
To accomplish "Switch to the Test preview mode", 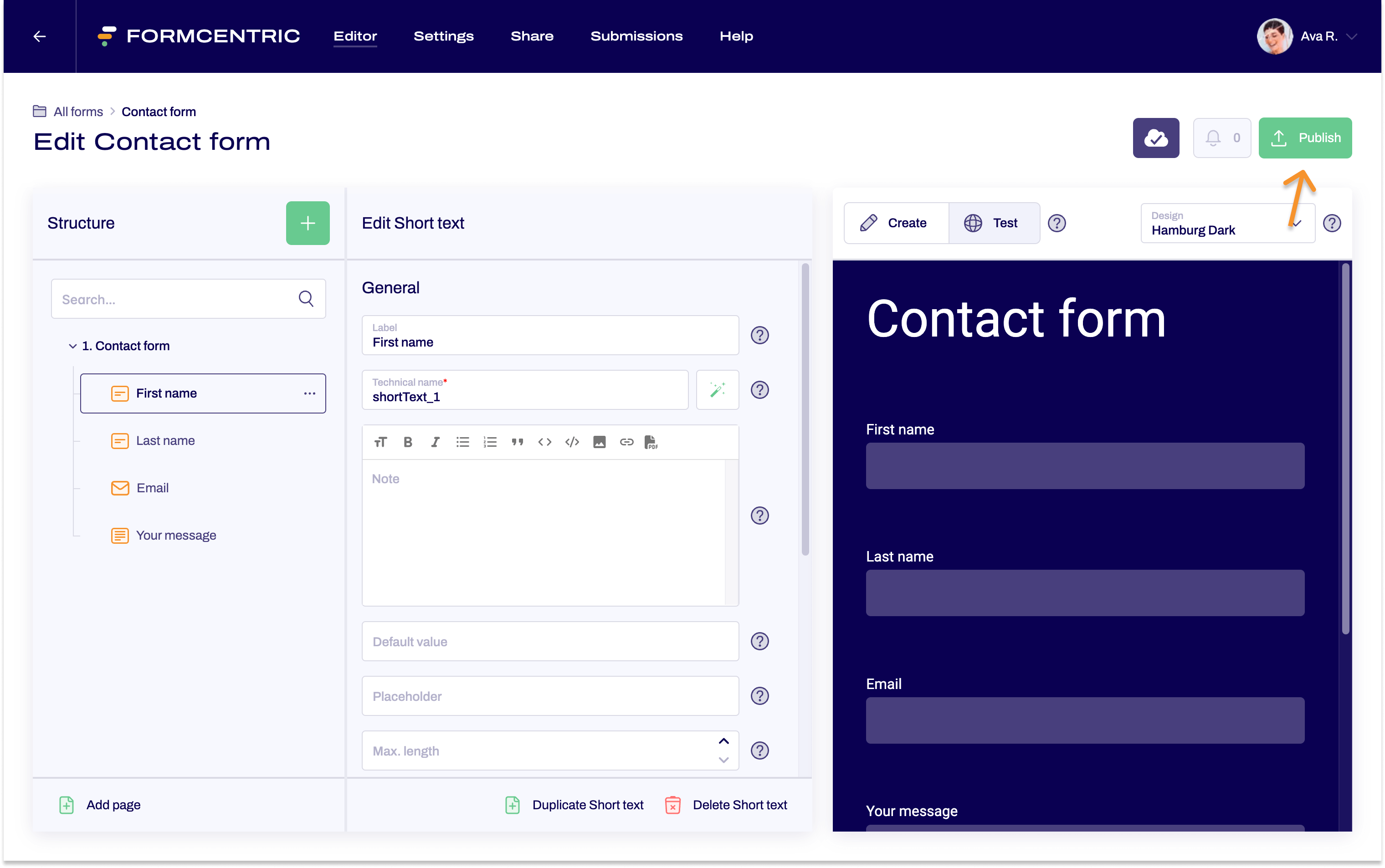I will pos(994,223).
